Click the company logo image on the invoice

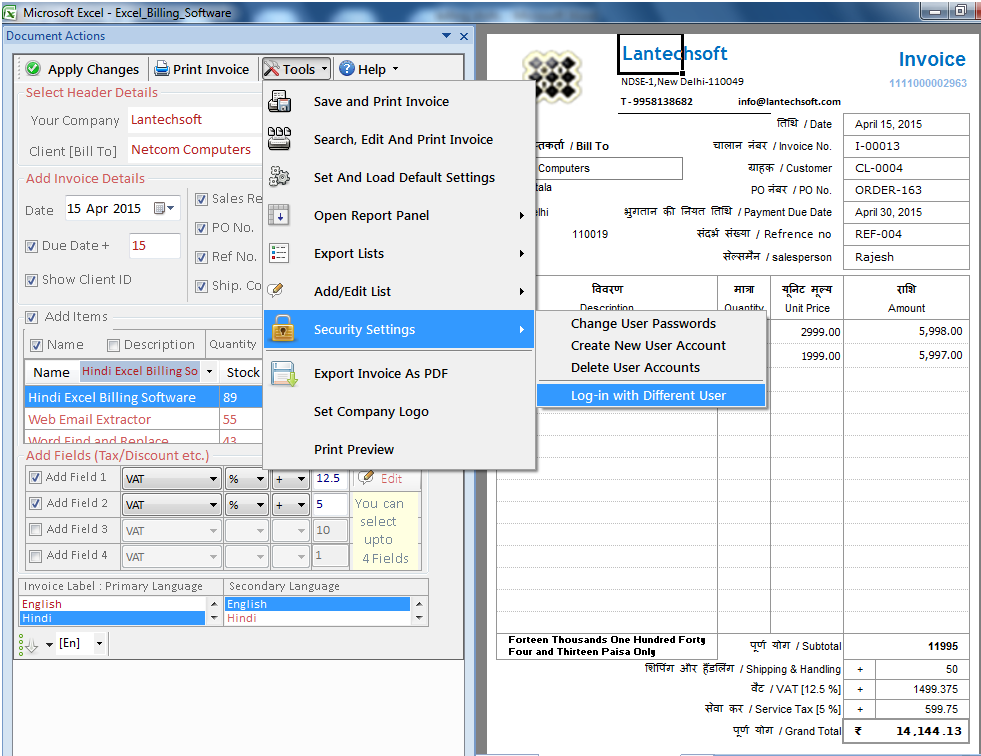(552, 76)
